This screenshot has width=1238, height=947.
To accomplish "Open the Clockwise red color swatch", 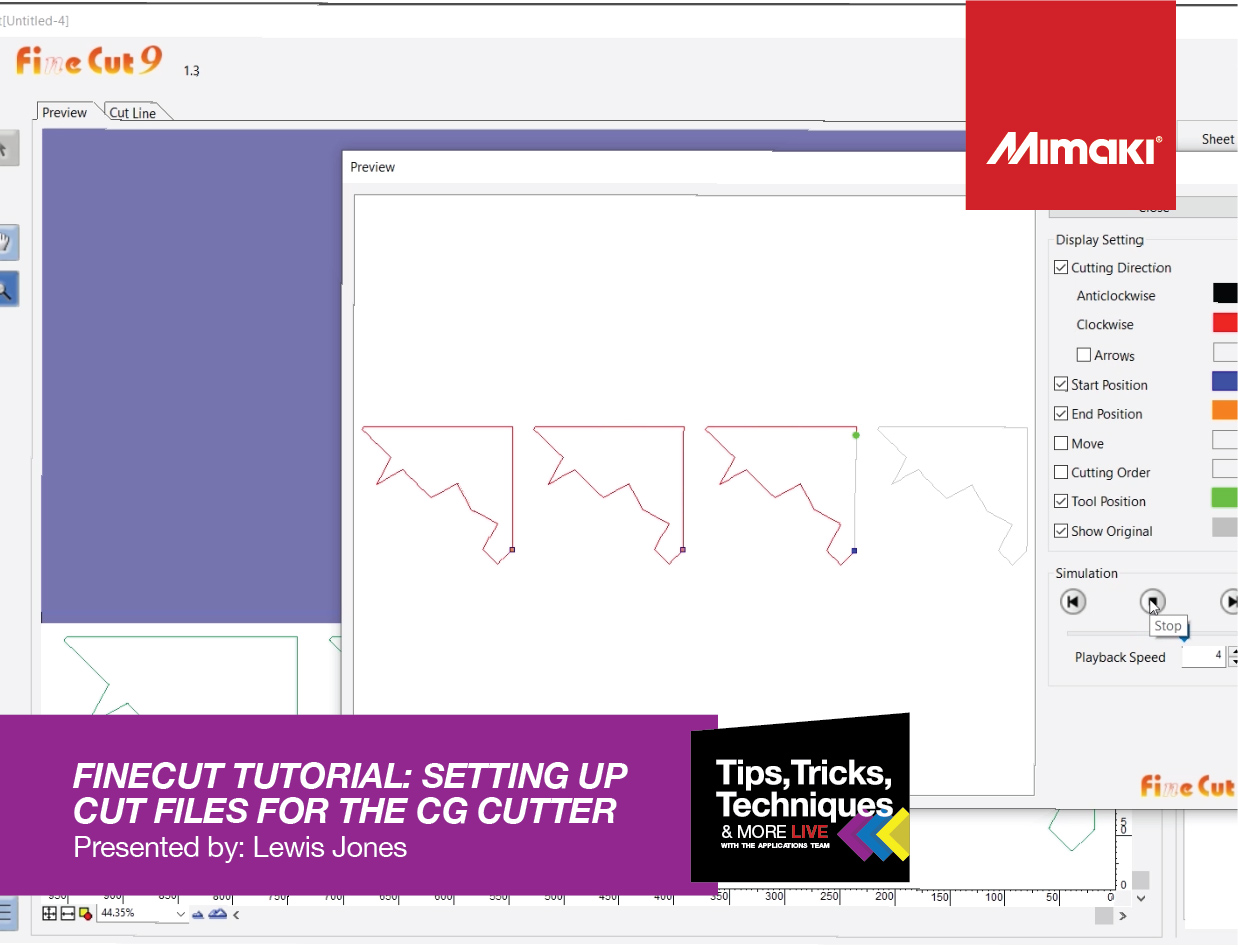I will coord(1225,322).
